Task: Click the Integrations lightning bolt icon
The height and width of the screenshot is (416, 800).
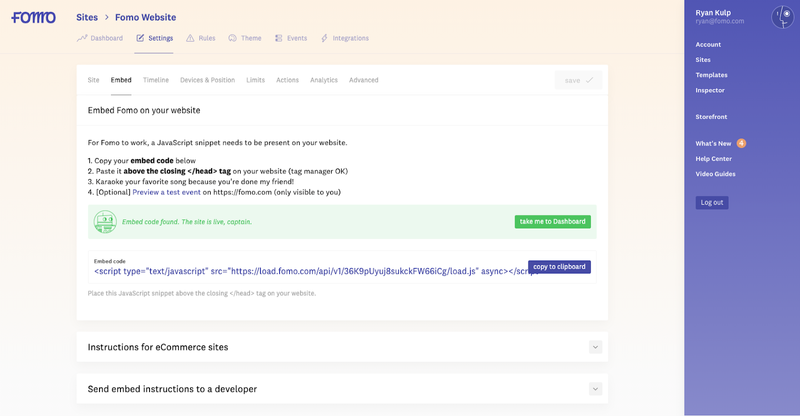Action: 324,38
